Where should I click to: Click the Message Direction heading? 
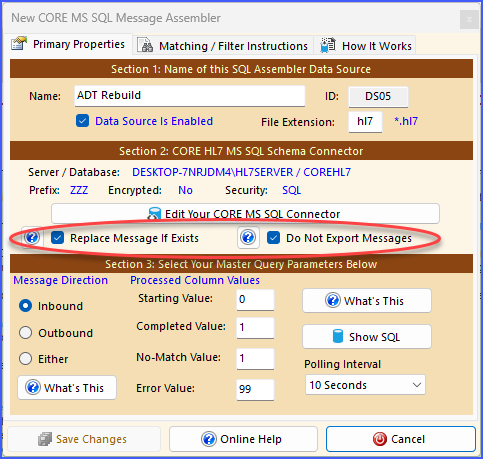(x=61, y=280)
